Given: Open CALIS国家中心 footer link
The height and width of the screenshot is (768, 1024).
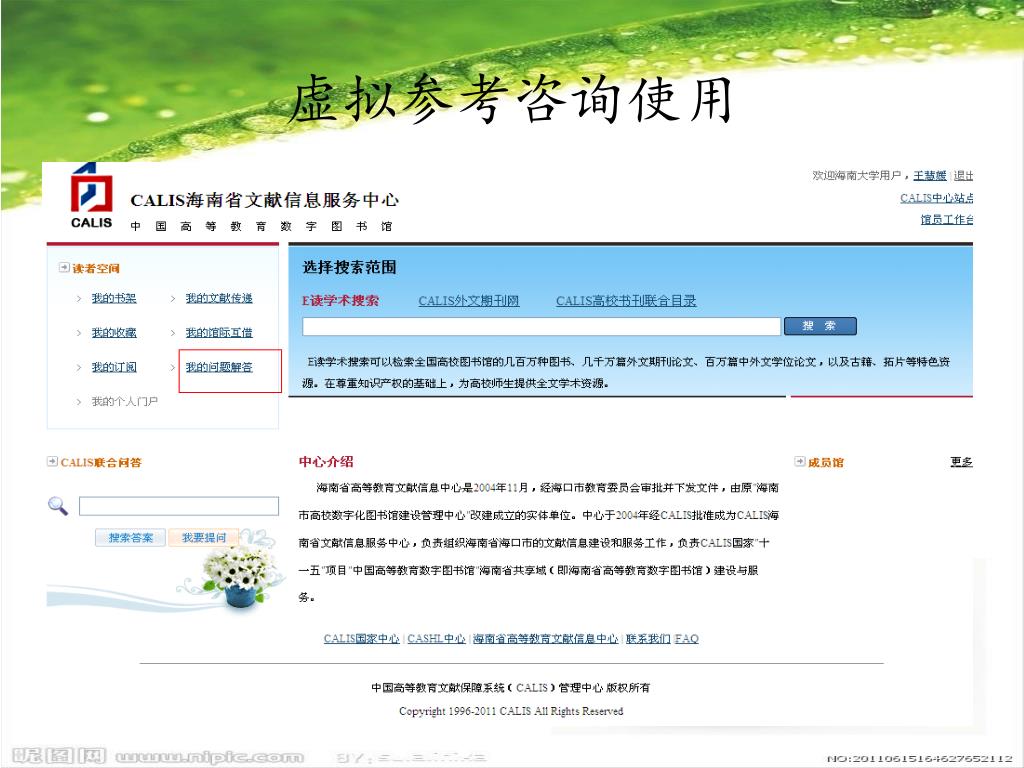Looking at the screenshot, I should 361,639.
